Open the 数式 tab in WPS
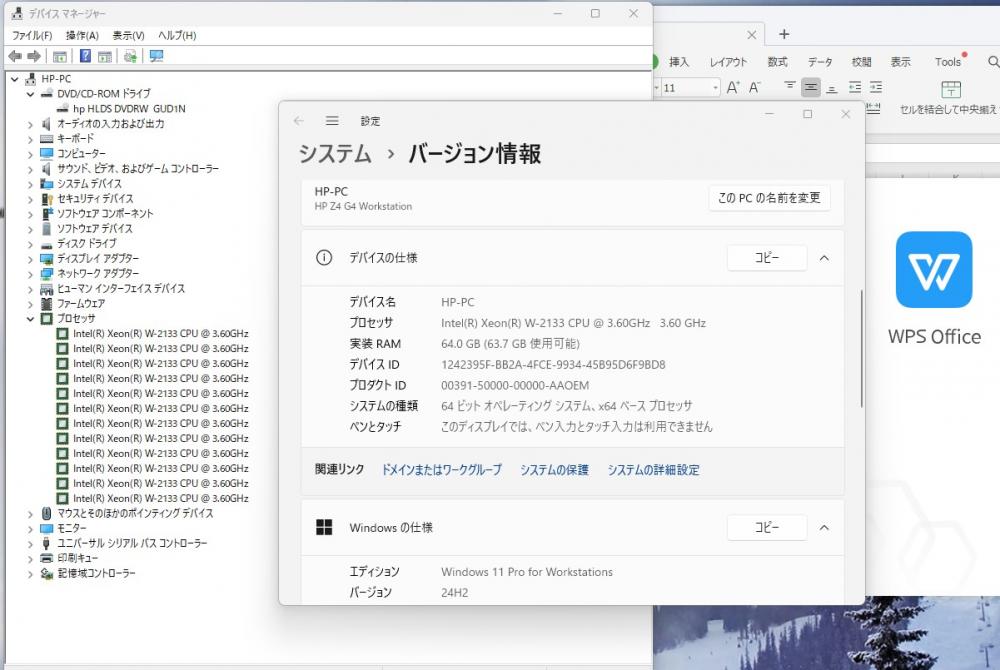 777,62
